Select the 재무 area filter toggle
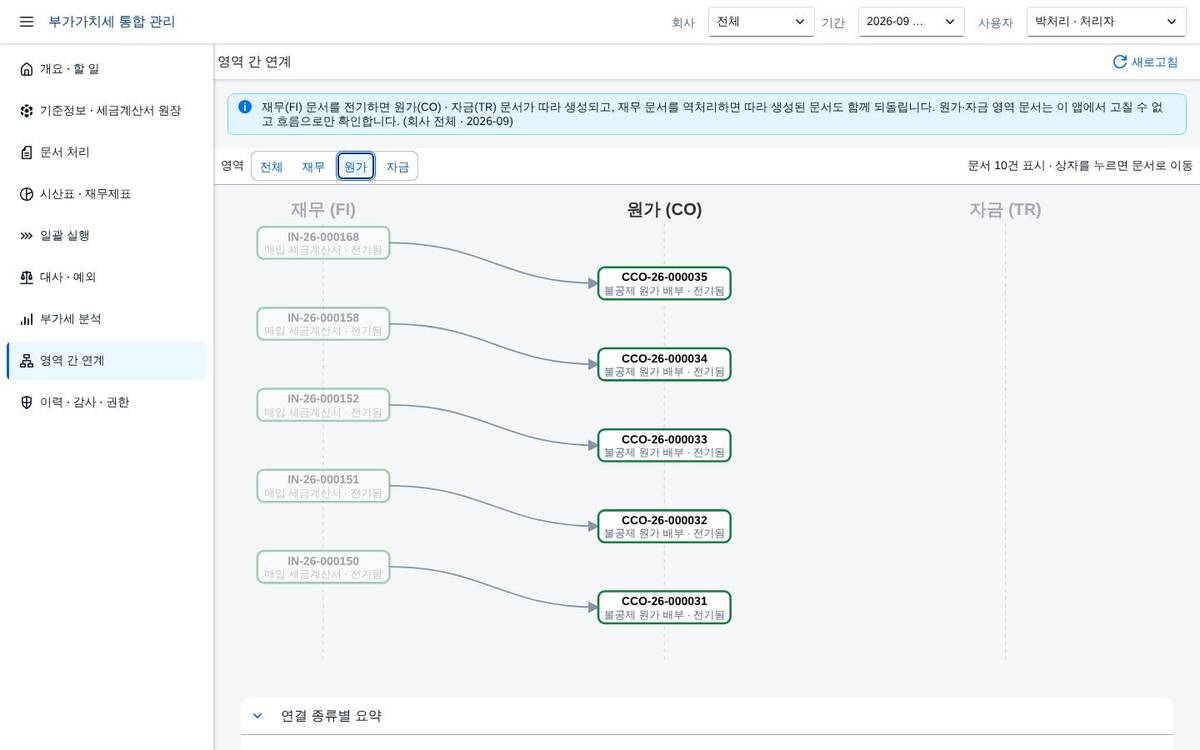The height and width of the screenshot is (750, 1200). 313,167
